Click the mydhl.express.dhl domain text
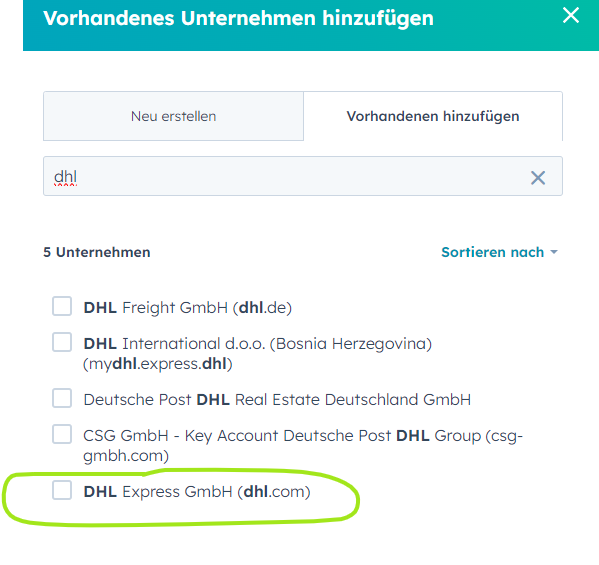599x565 pixels. click(x=158, y=364)
